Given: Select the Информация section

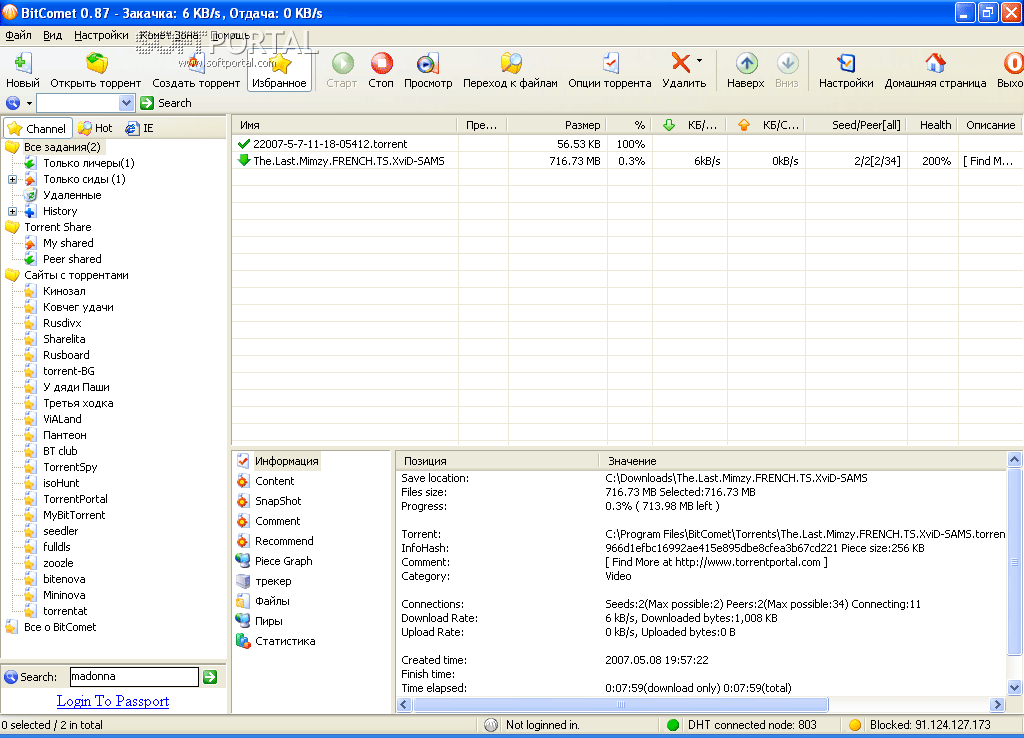Looking at the screenshot, I should click(286, 461).
